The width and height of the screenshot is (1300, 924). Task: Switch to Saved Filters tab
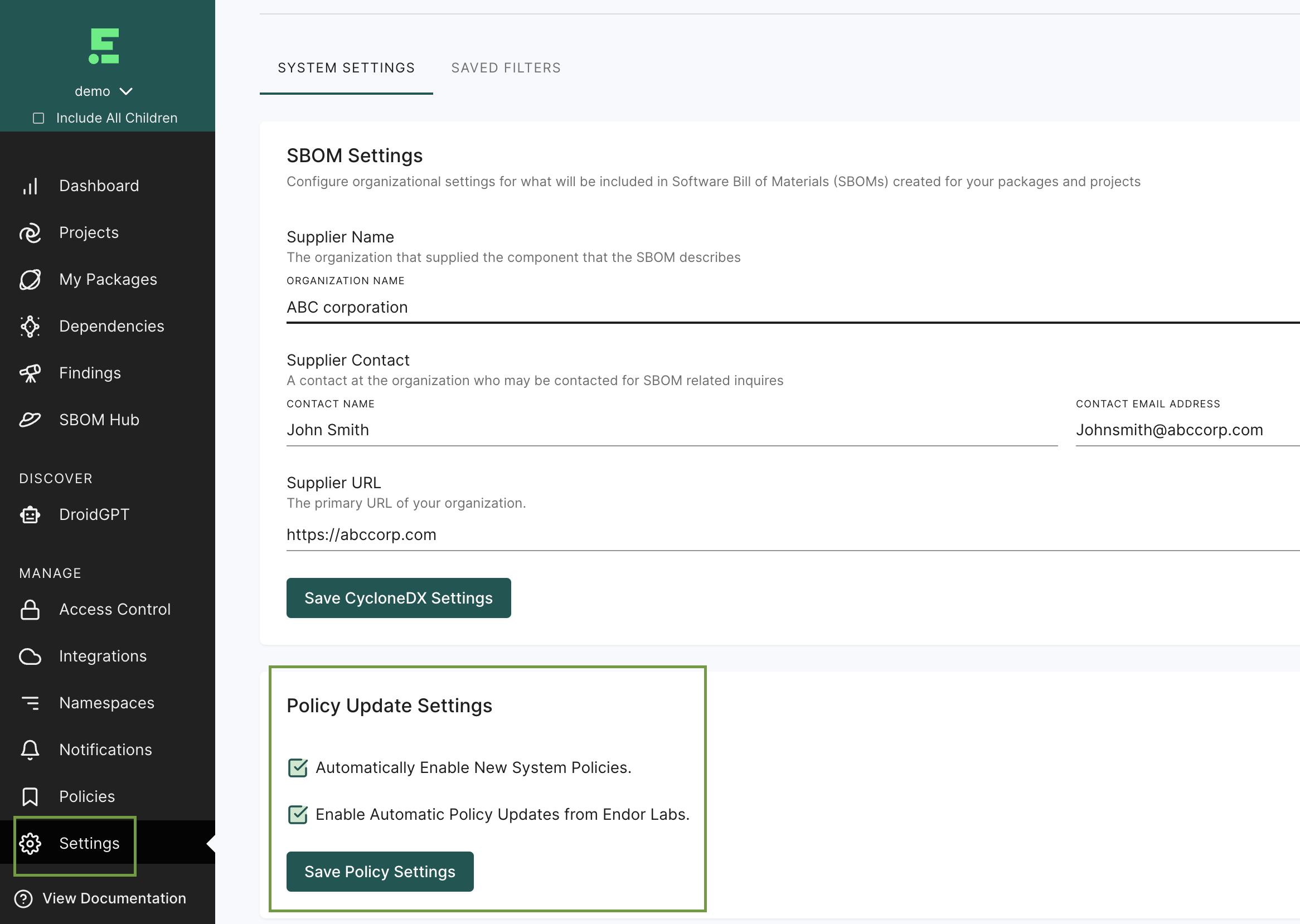pos(505,67)
